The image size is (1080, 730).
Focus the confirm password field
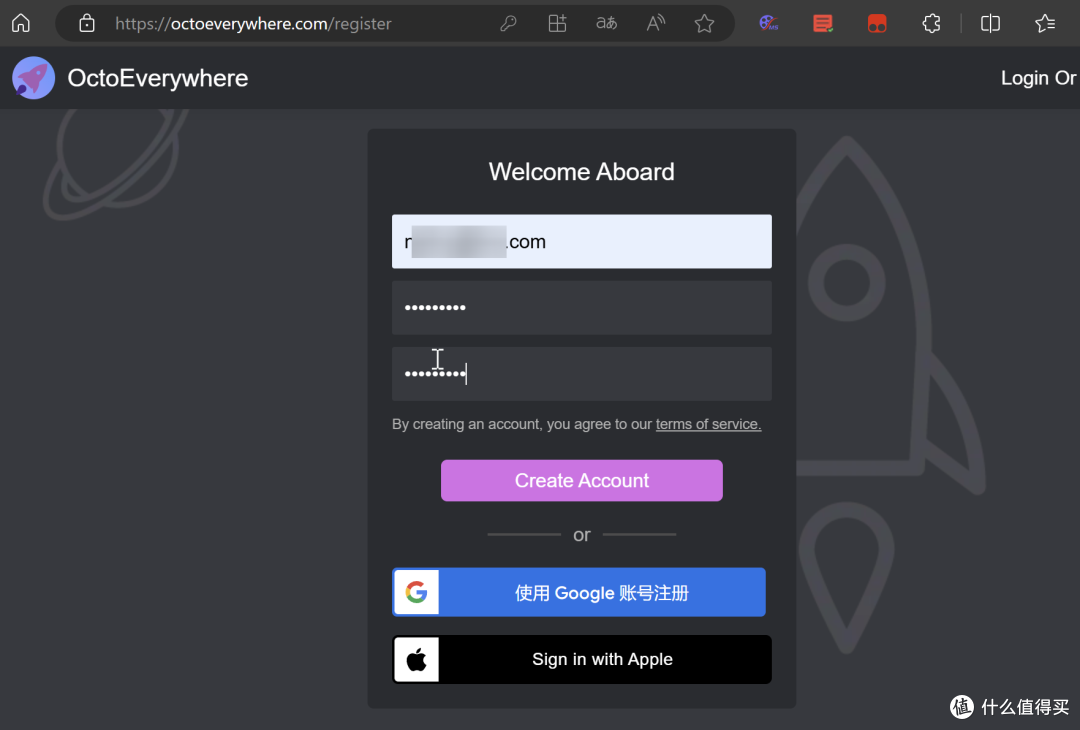click(x=581, y=373)
